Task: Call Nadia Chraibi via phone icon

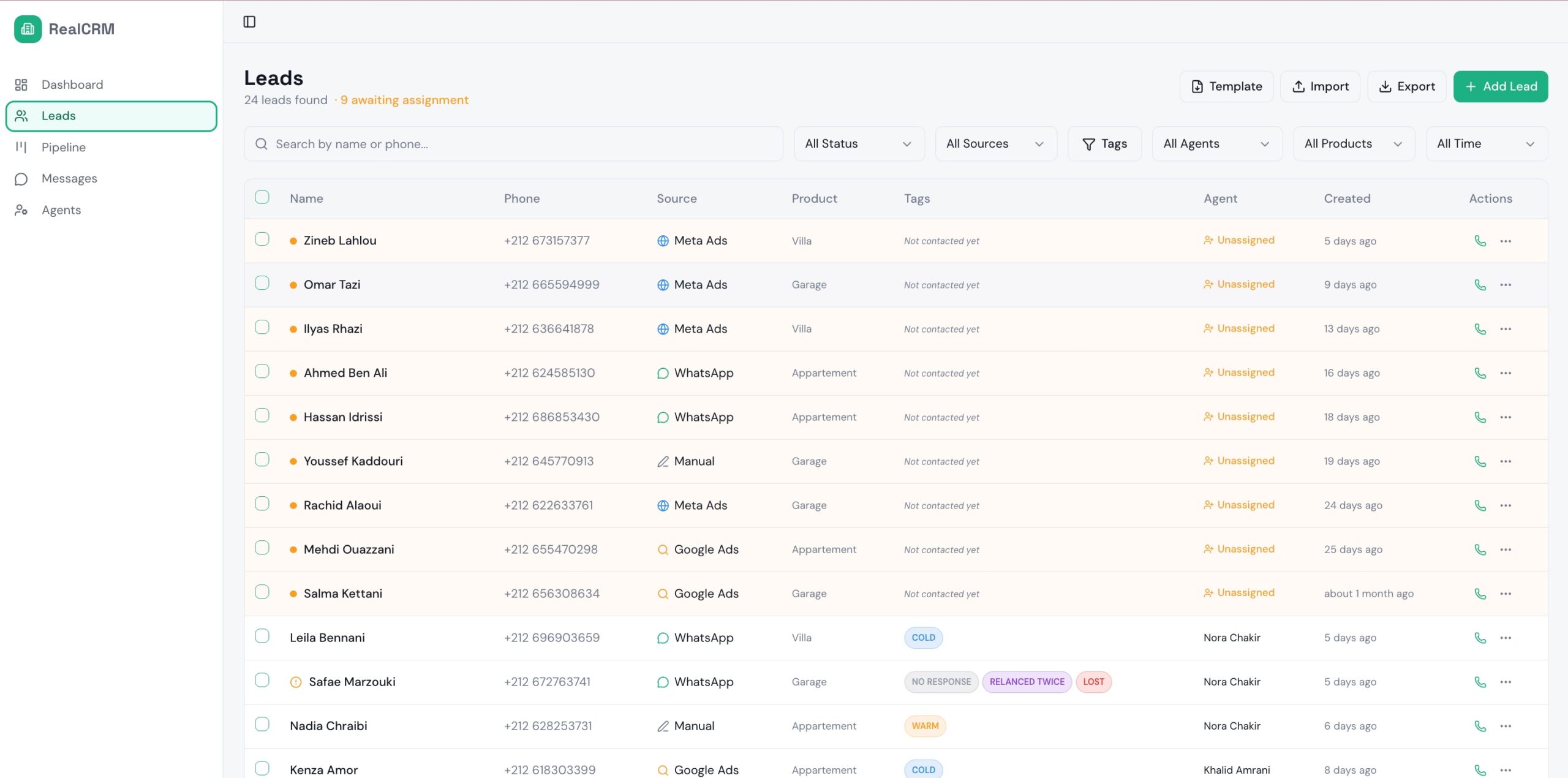Action: tap(1480, 726)
